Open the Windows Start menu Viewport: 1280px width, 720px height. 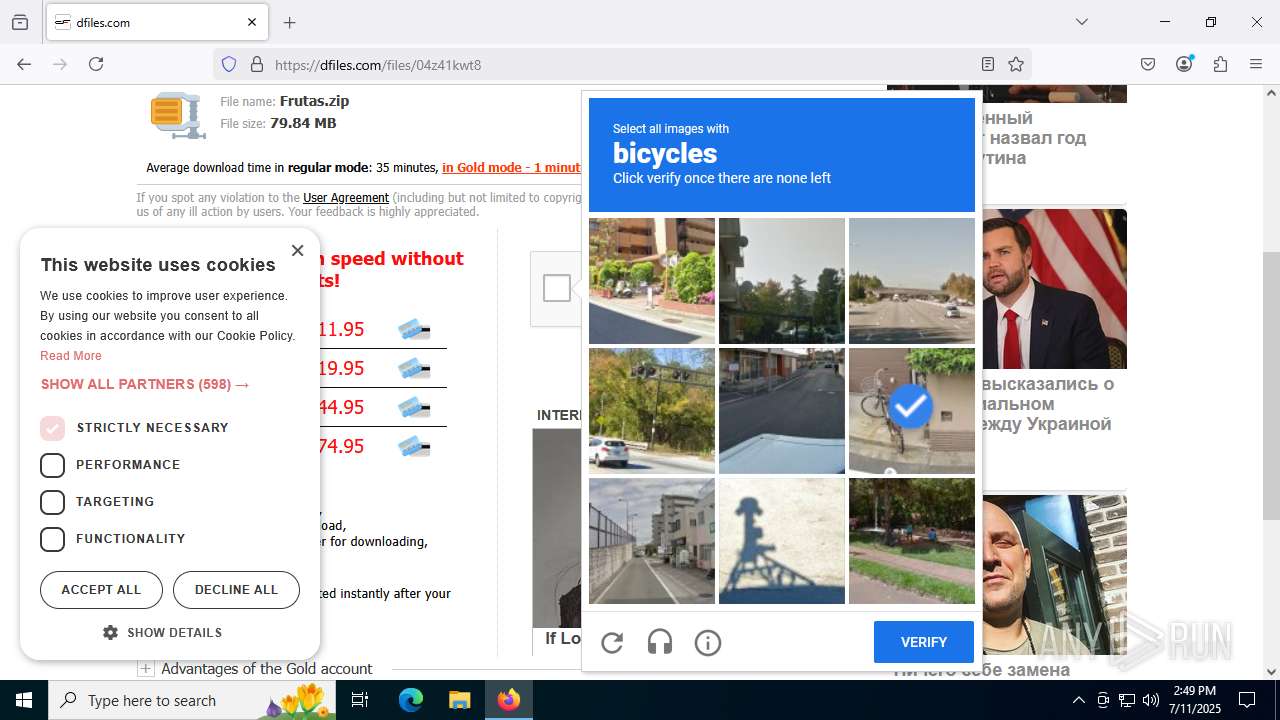click(24, 700)
